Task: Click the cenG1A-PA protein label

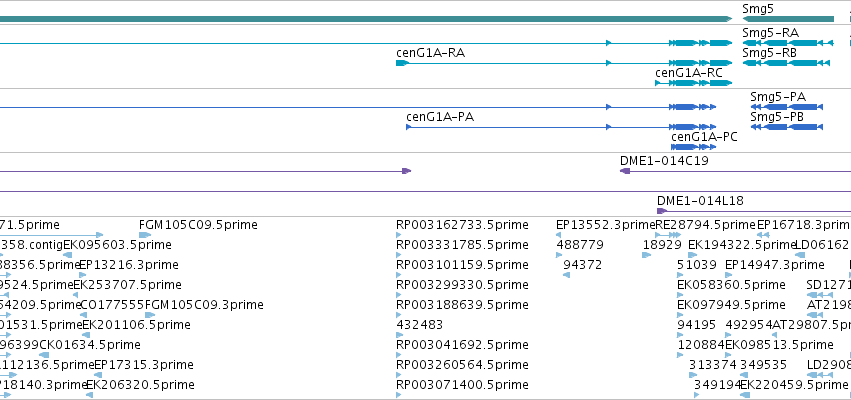Action: (x=440, y=117)
